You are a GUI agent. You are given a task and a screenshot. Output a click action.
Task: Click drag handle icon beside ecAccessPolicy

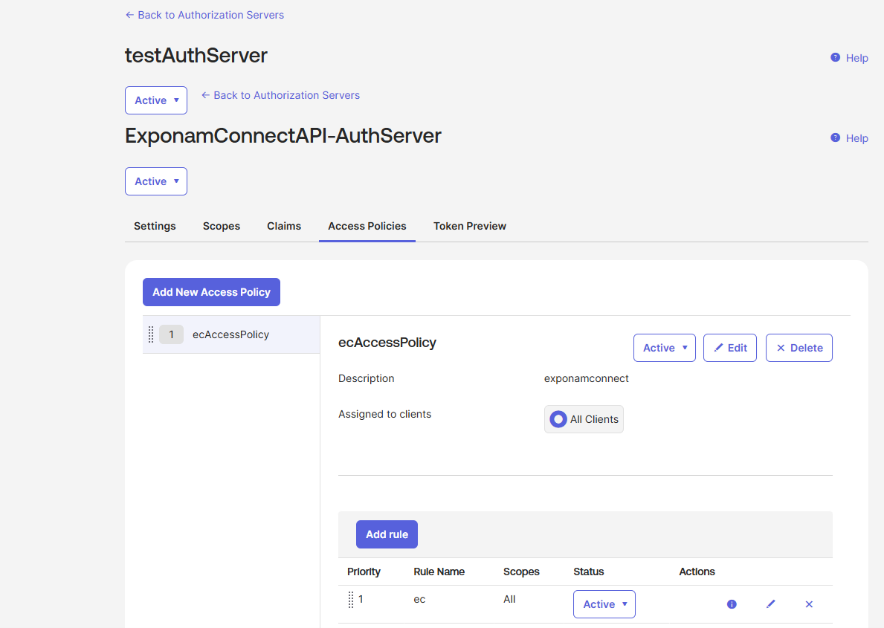(151, 334)
